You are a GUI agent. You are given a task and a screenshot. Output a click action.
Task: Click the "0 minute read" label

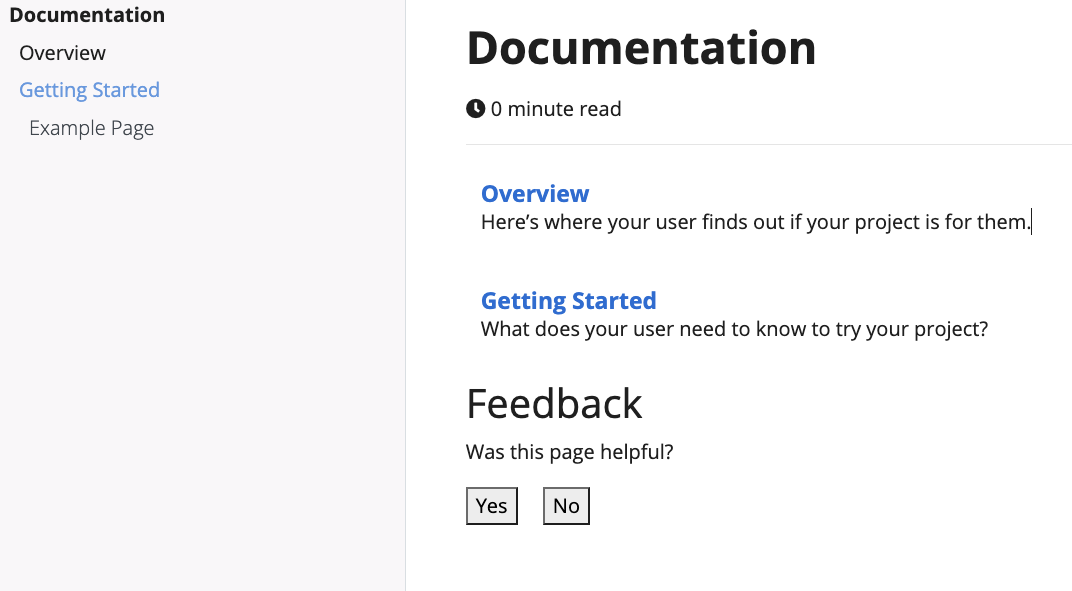point(553,108)
